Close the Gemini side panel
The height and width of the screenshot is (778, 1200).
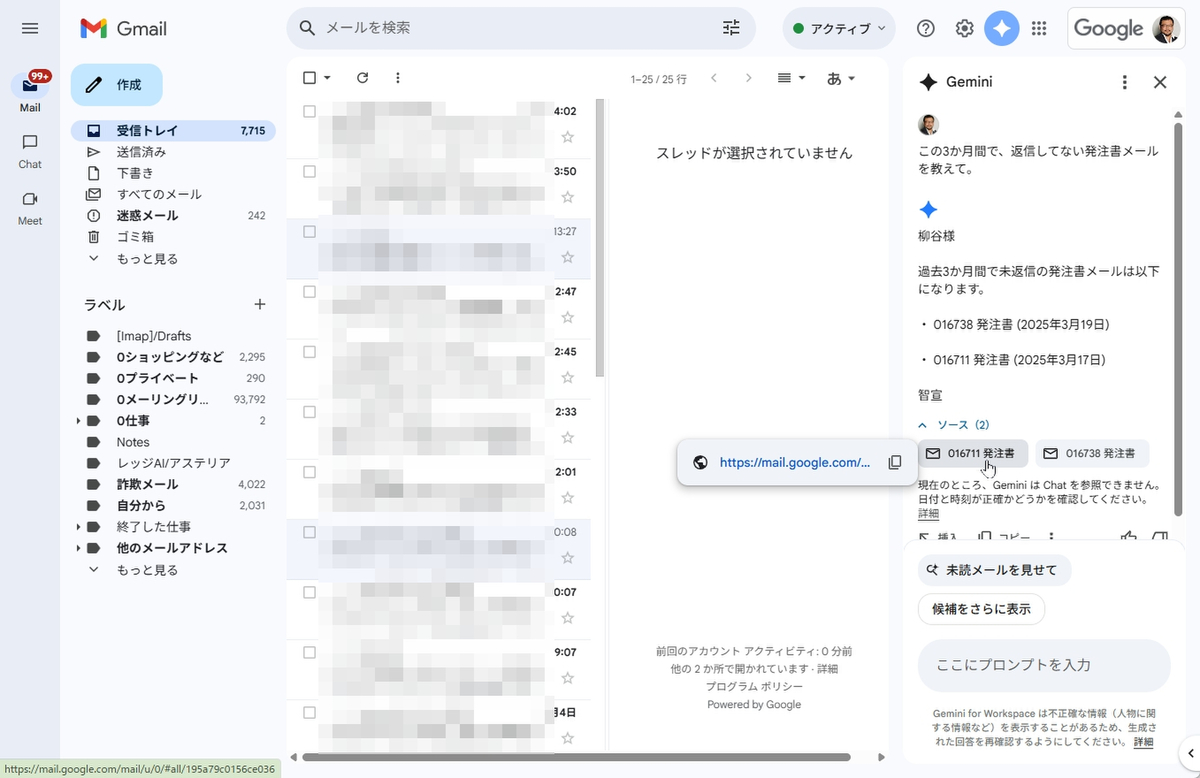(1160, 82)
